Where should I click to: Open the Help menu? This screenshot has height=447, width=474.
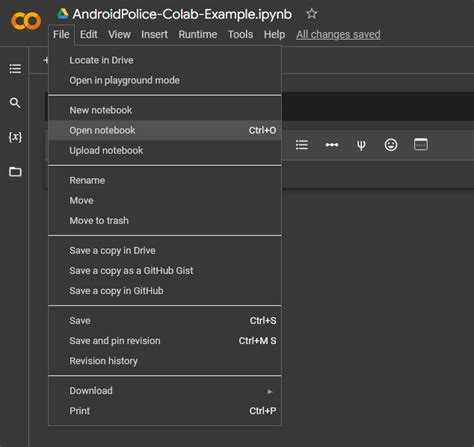(x=274, y=34)
